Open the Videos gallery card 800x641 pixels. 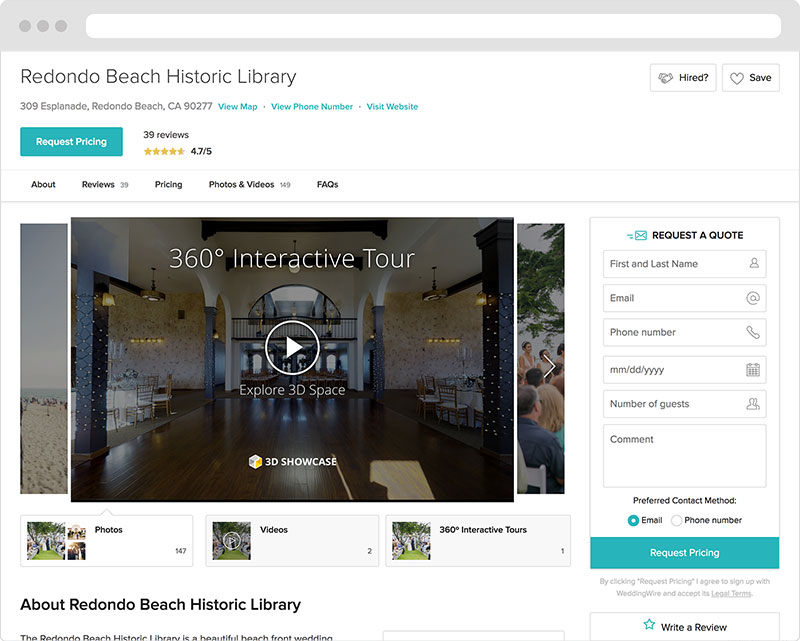coord(292,540)
